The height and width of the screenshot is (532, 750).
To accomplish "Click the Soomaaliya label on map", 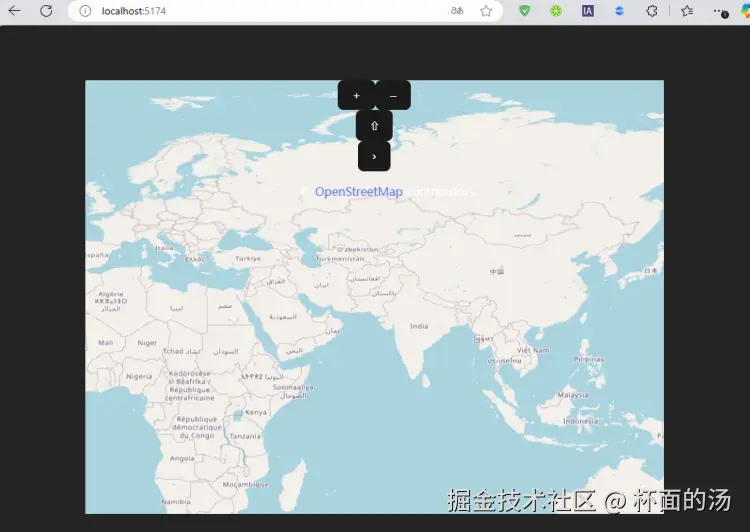I will 293,387.
